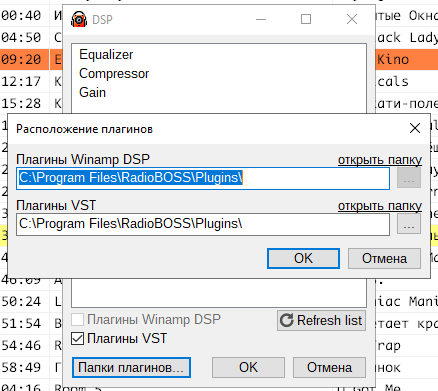
Task: Browse for the VST plugins folder
Action: (409, 224)
